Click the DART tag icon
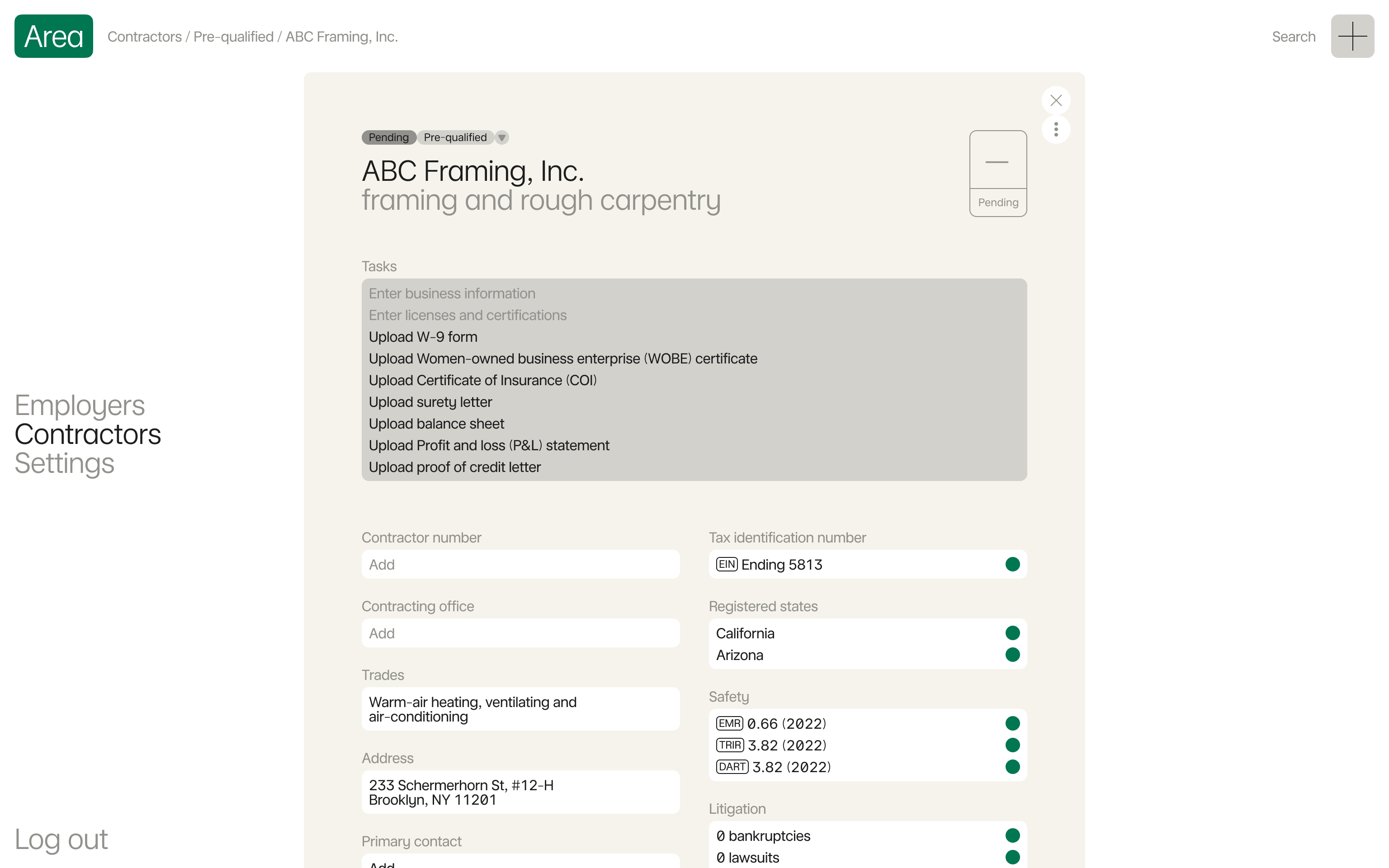 (732, 767)
